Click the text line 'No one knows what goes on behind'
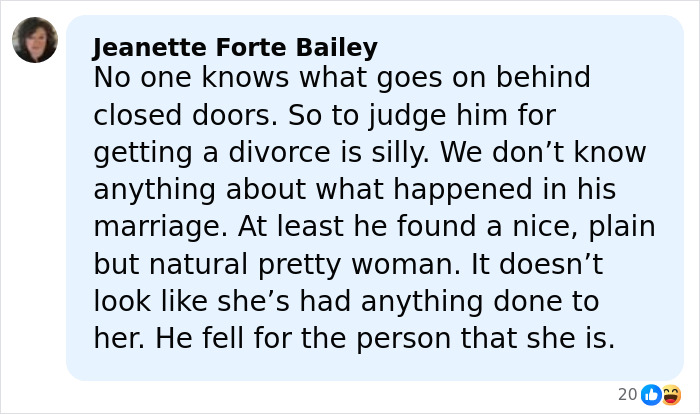Viewport: 700px width, 414px height. (x=342, y=77)
